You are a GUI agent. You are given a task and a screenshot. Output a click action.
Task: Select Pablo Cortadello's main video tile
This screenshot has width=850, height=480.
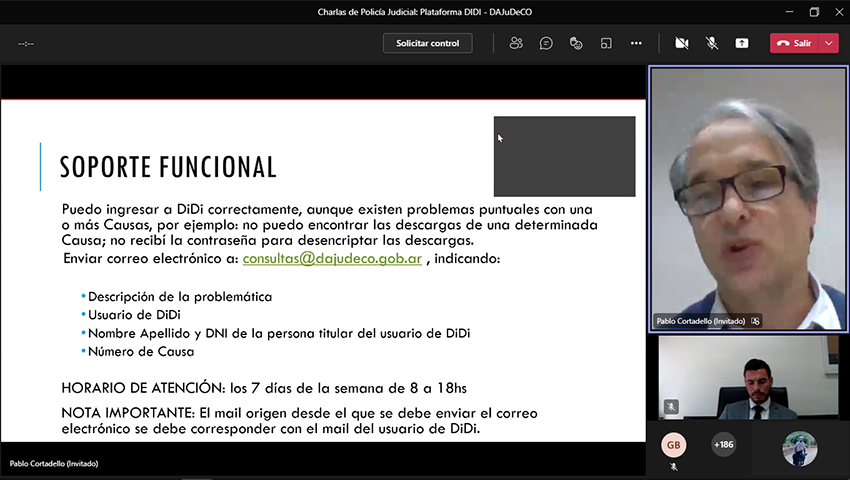click(x=748, y=199)
